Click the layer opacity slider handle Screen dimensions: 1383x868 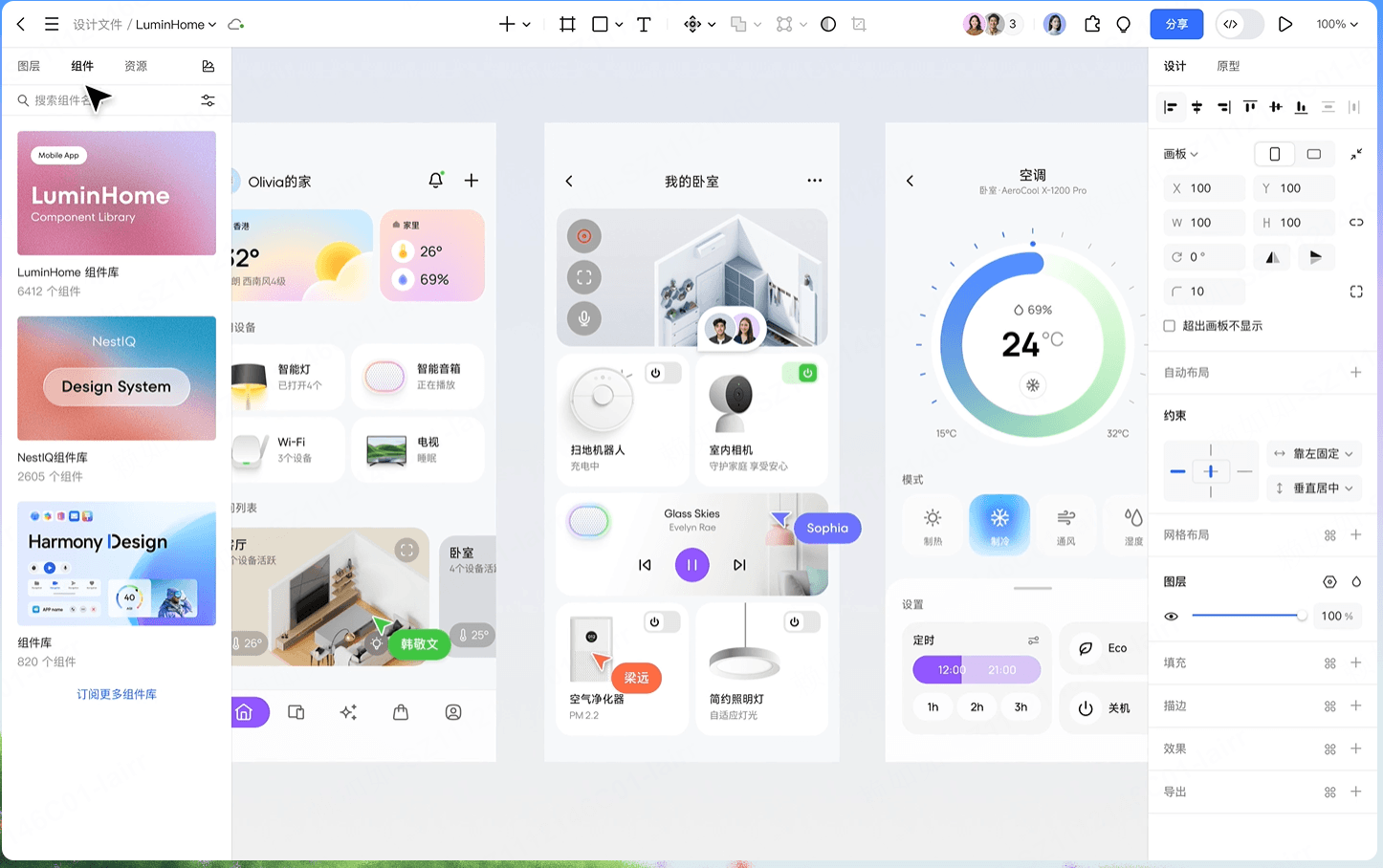[x=1305, y=616]
